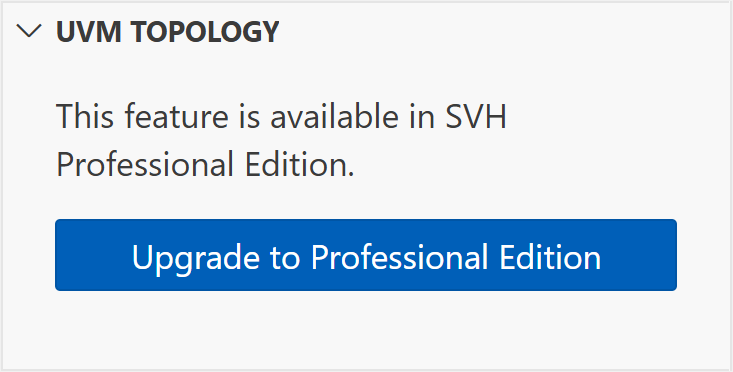Click the blue upgrade button
Image resolution: width=733 pixels, height=372 pixels.
366,255
